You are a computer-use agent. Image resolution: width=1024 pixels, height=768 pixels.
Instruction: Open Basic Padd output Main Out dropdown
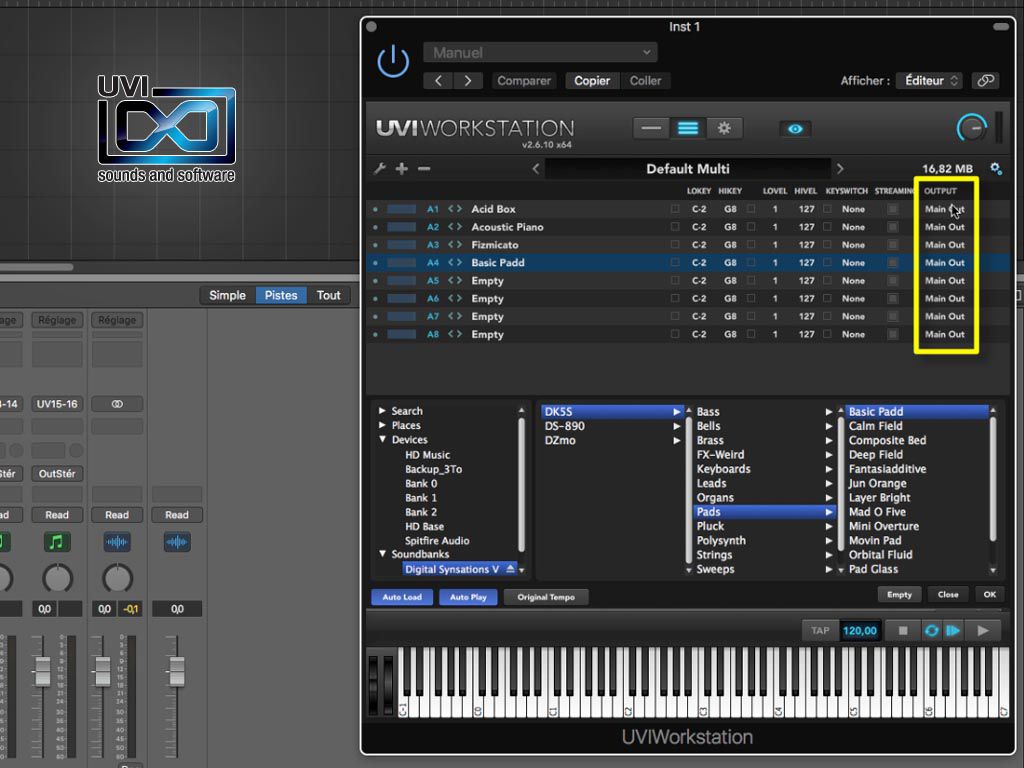click(x=944, y=263)
